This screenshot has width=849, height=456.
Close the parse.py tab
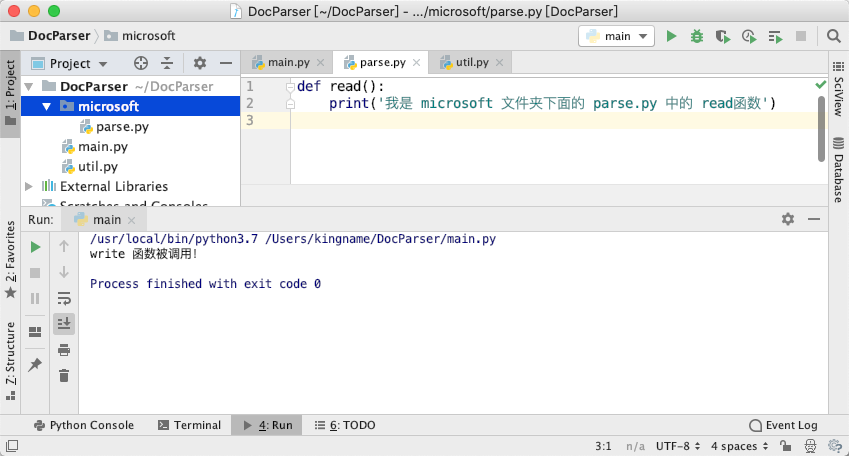point(416,63)
